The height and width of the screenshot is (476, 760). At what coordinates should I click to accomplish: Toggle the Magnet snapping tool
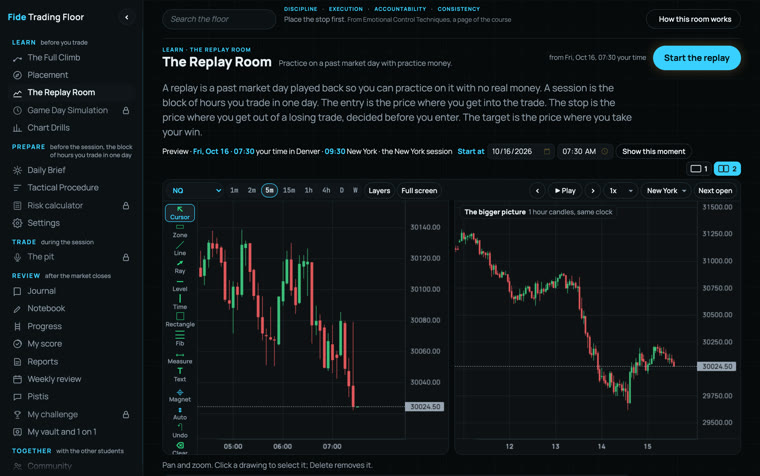pyautogui.click(x=180, y=396)
